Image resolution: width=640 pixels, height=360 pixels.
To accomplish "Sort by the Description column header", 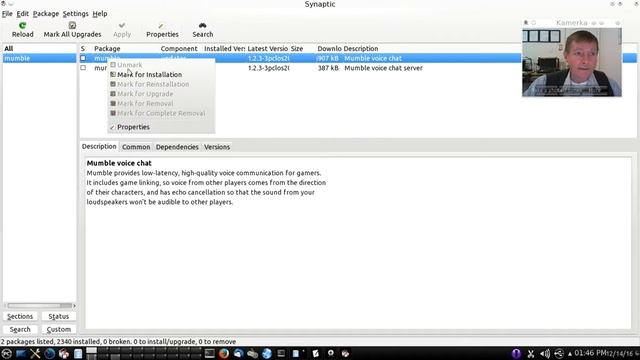I will click(361, 49).
